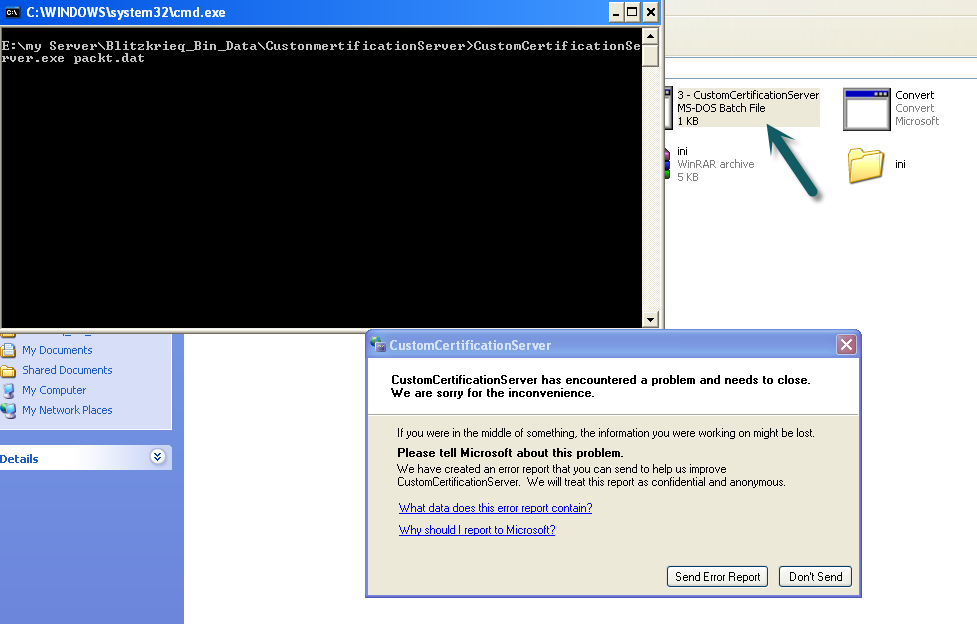Screen dimensions: 977x624
Task: Click the My Computer icon
Action: (8, 391)
